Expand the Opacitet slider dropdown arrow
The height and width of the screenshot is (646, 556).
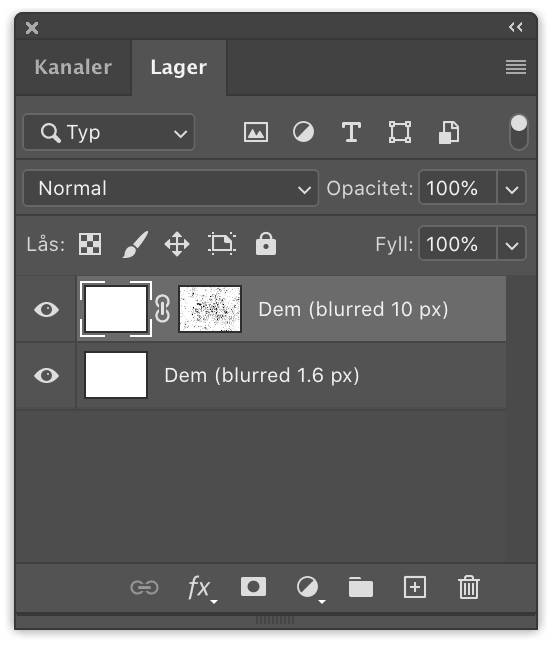(512, 188)
